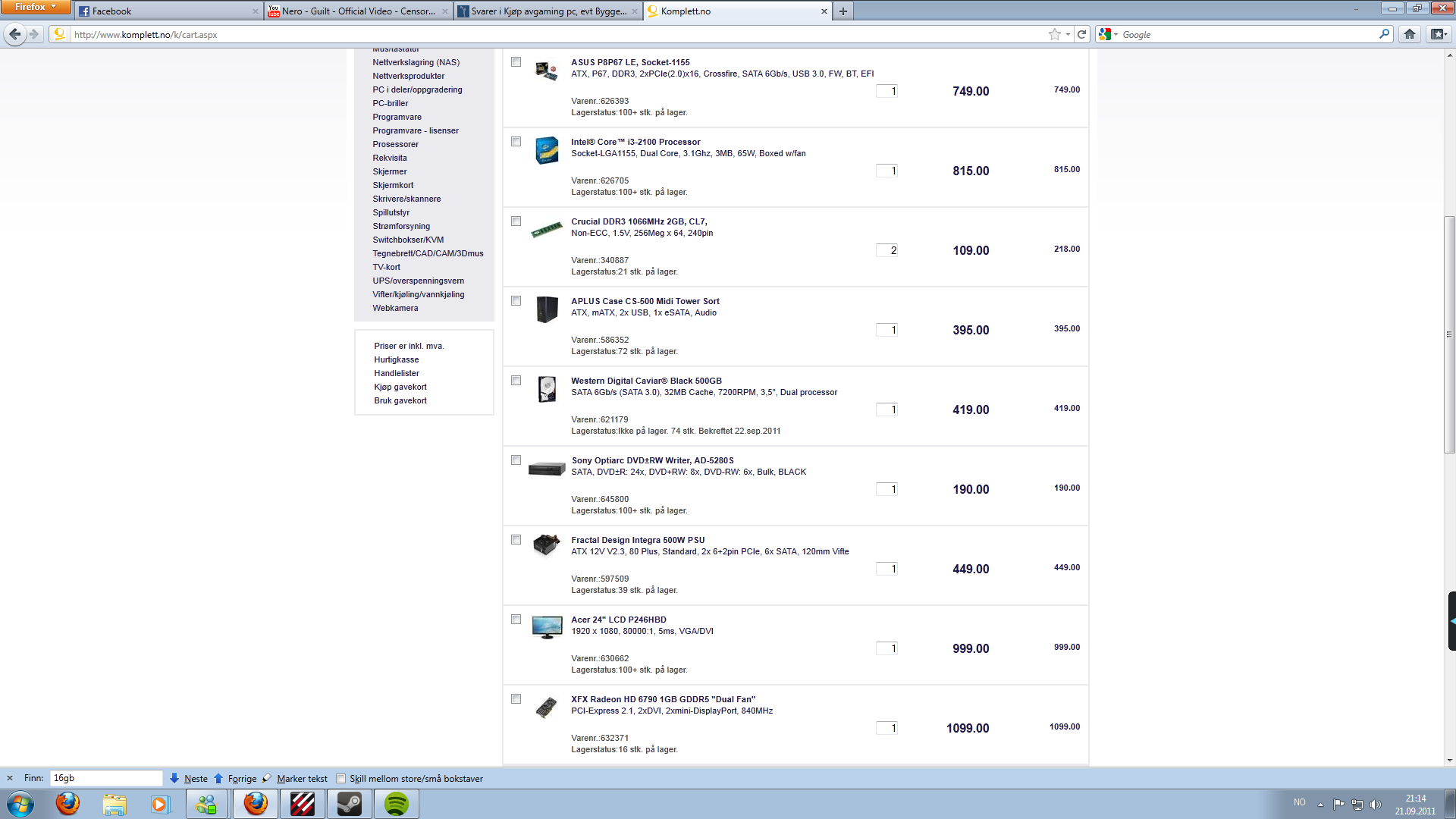1456x819 pixels.
Task: Open the XFX Radeon HD 6790 product link
Action: (x=663, y=699)
